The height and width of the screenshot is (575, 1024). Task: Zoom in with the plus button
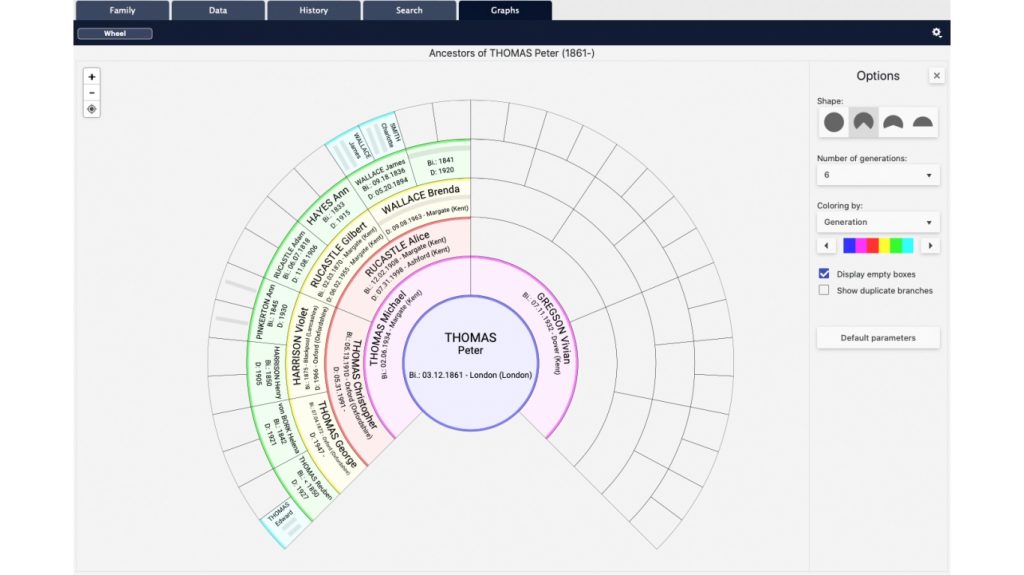(x=91, y=77)
